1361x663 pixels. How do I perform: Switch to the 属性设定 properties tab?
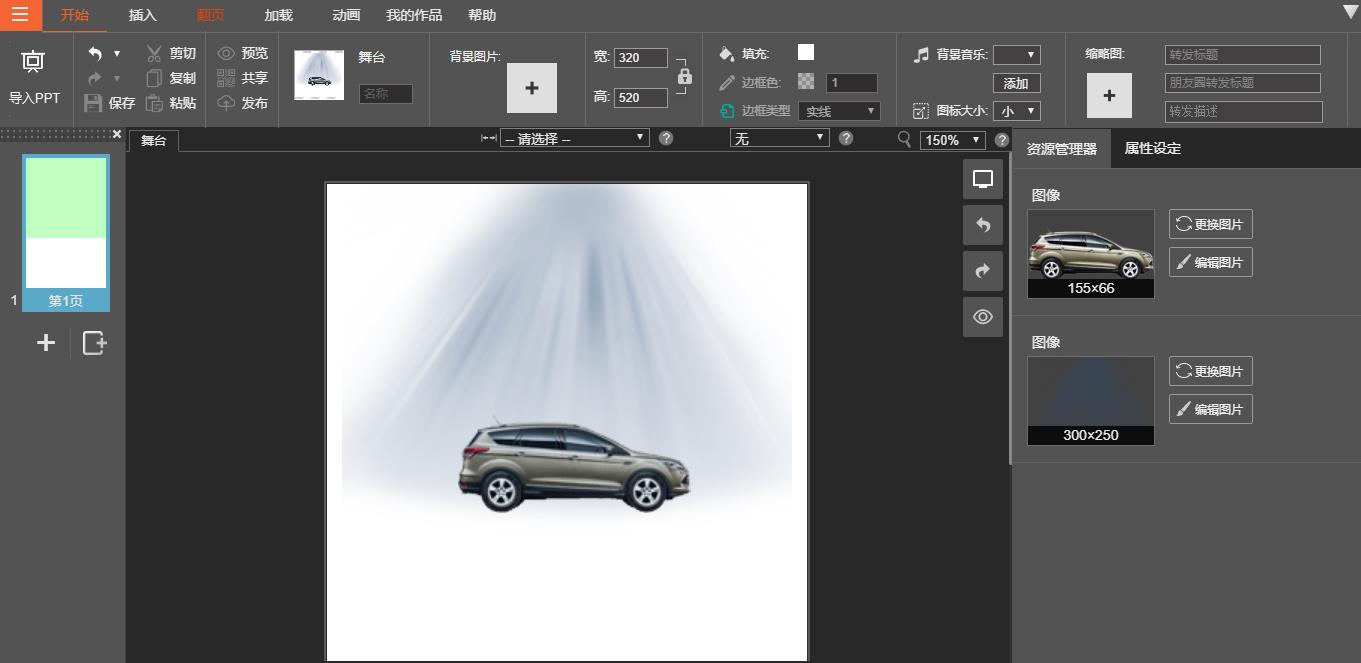click(x=1152, y=148)
